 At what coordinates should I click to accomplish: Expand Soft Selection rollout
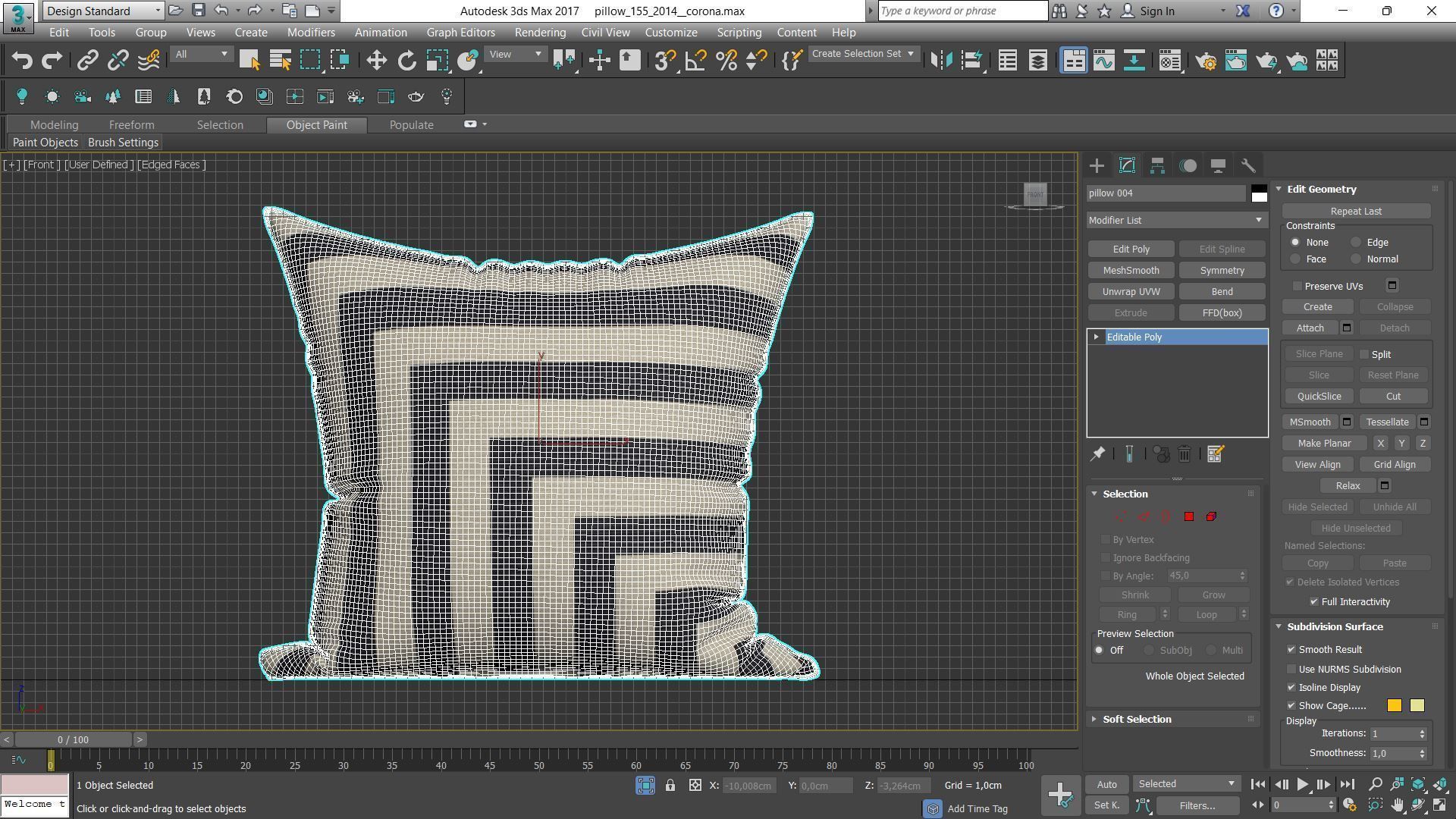coord(1136,719)
